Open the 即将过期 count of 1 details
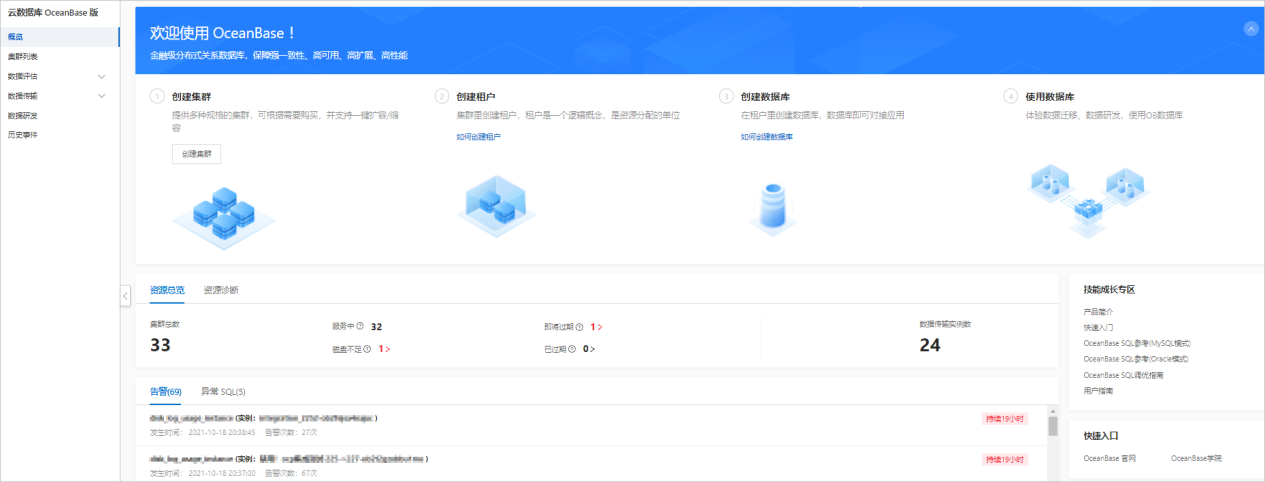 point(597,327)
